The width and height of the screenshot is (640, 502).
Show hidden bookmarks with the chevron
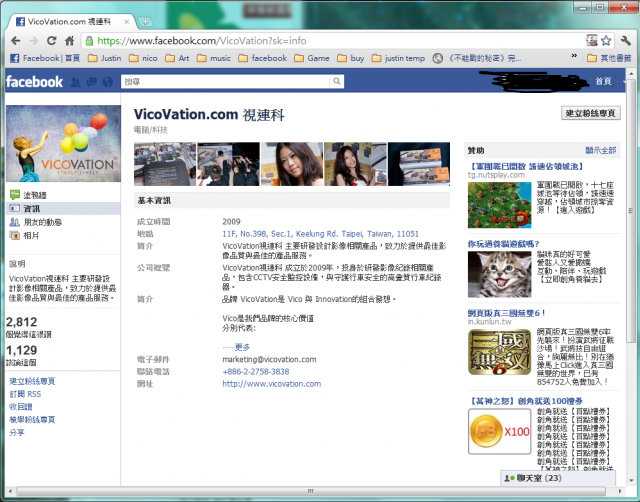click(x=574, y=56)
